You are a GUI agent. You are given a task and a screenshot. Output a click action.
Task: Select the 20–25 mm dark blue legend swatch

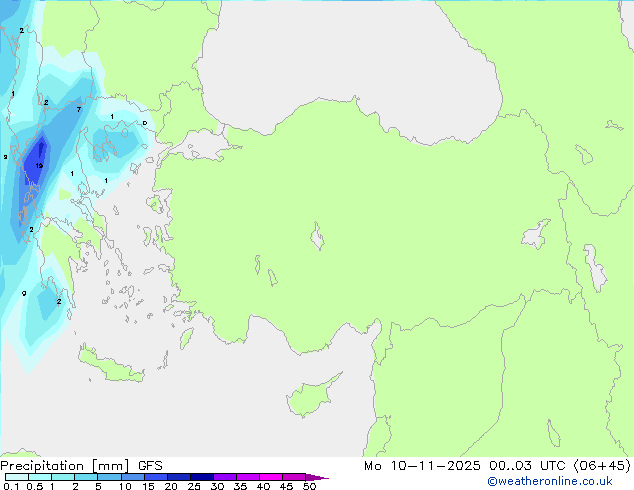tap(179, 477)
